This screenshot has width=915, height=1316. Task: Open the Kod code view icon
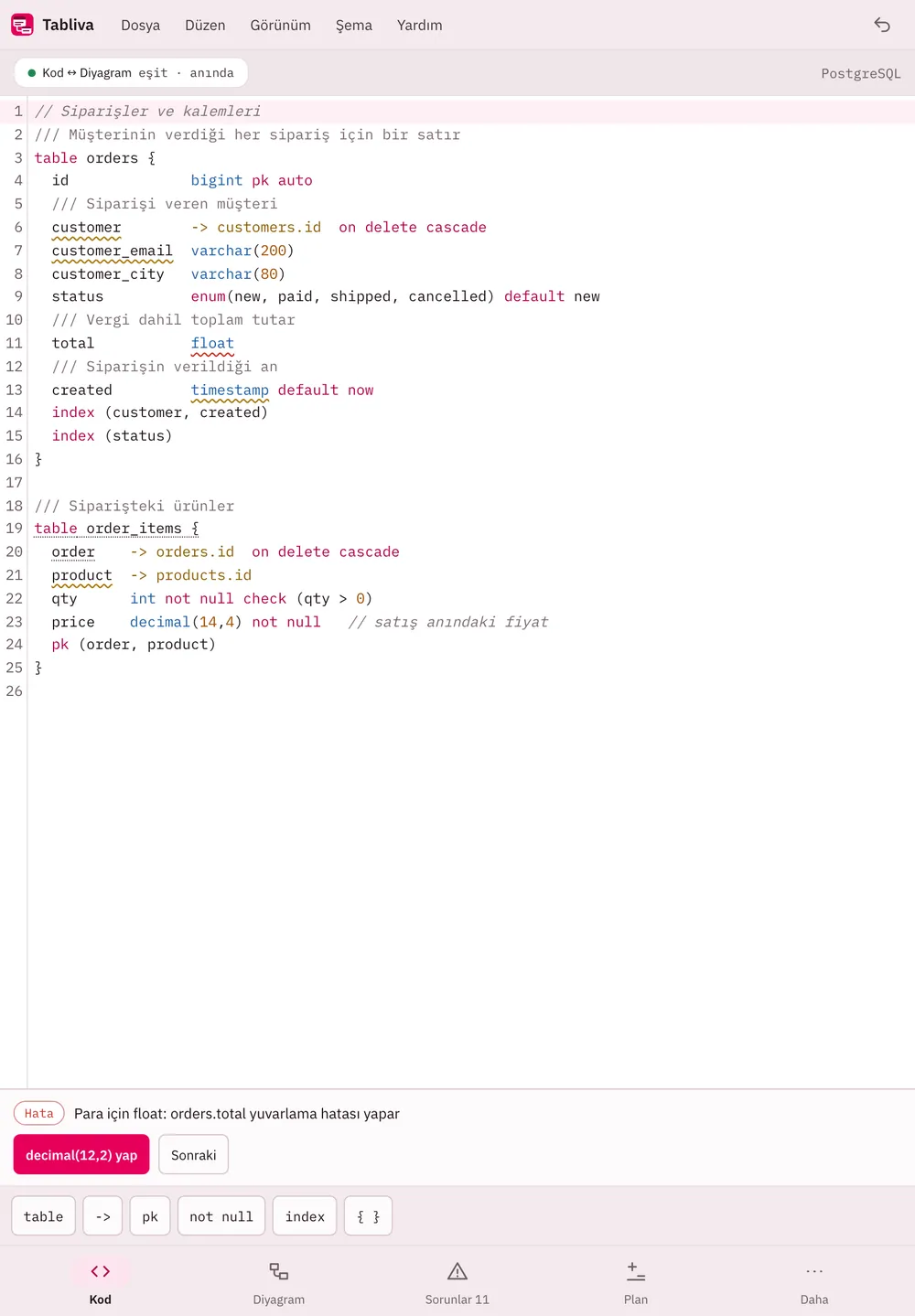[101, 1271]
